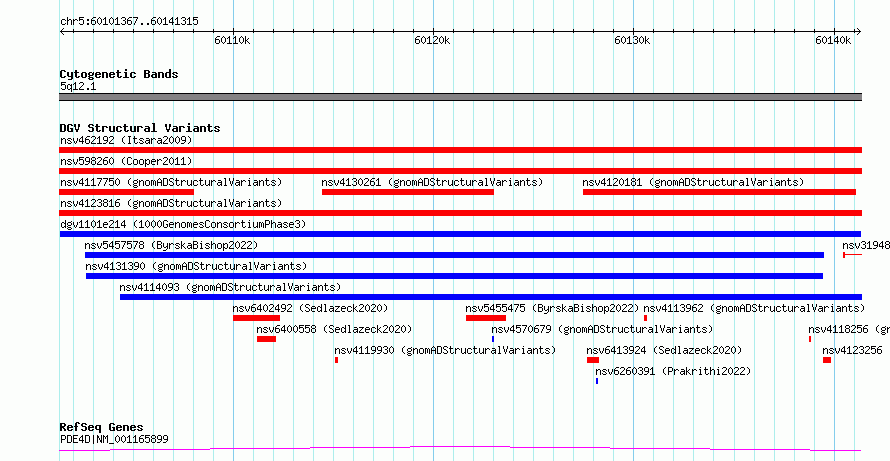890x461 pixels.
Task: Click the small nsv4118256 red marker
Action: tap(810, 339)
